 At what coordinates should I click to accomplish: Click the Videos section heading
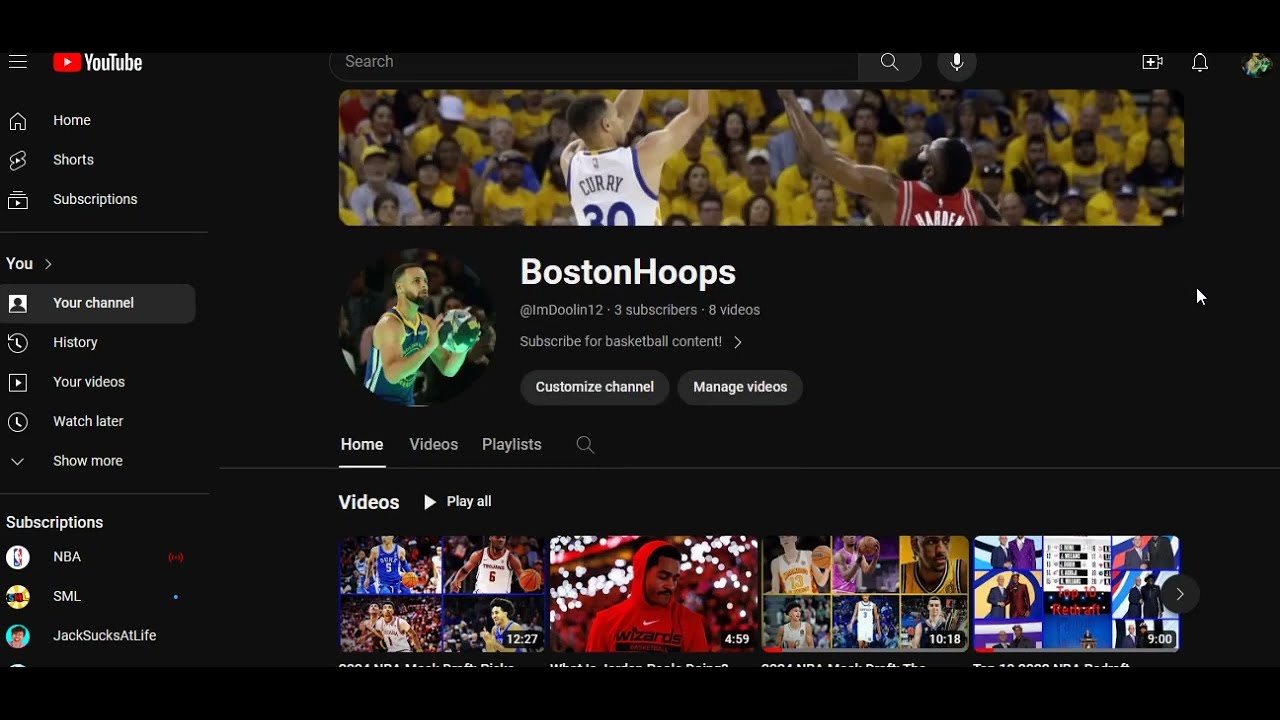click(369, 503)
